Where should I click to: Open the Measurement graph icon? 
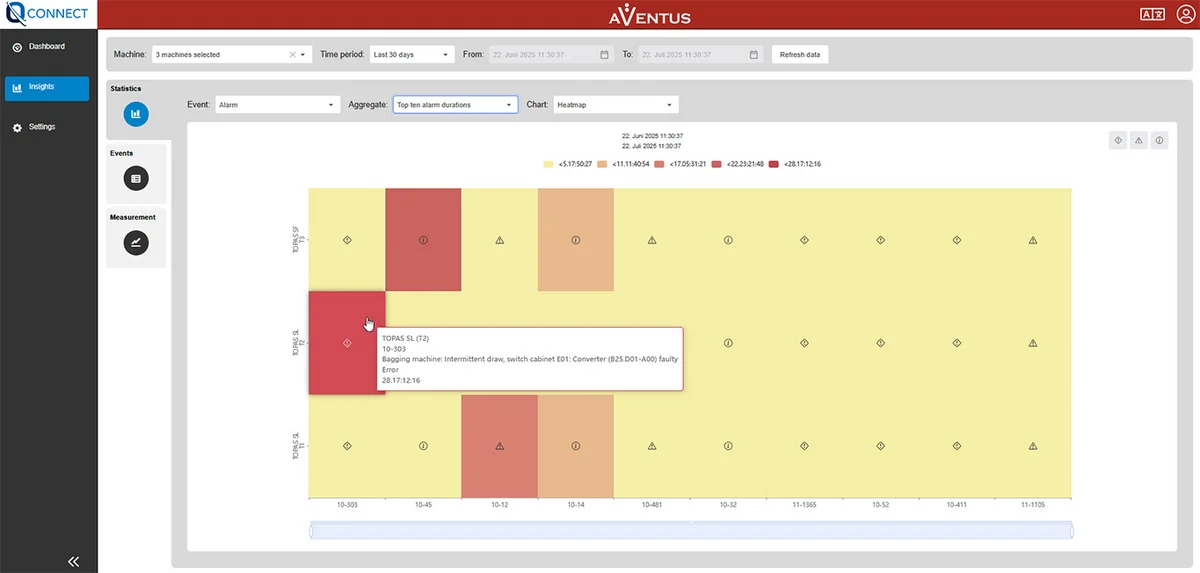click(136, 242)
